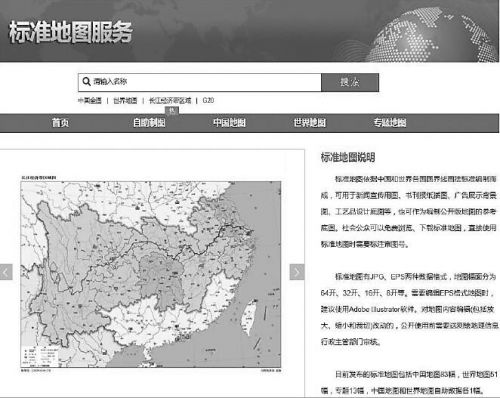The image size is (500, 398).
Task: Click the globe graphic in banner
Action: point(432,34)
